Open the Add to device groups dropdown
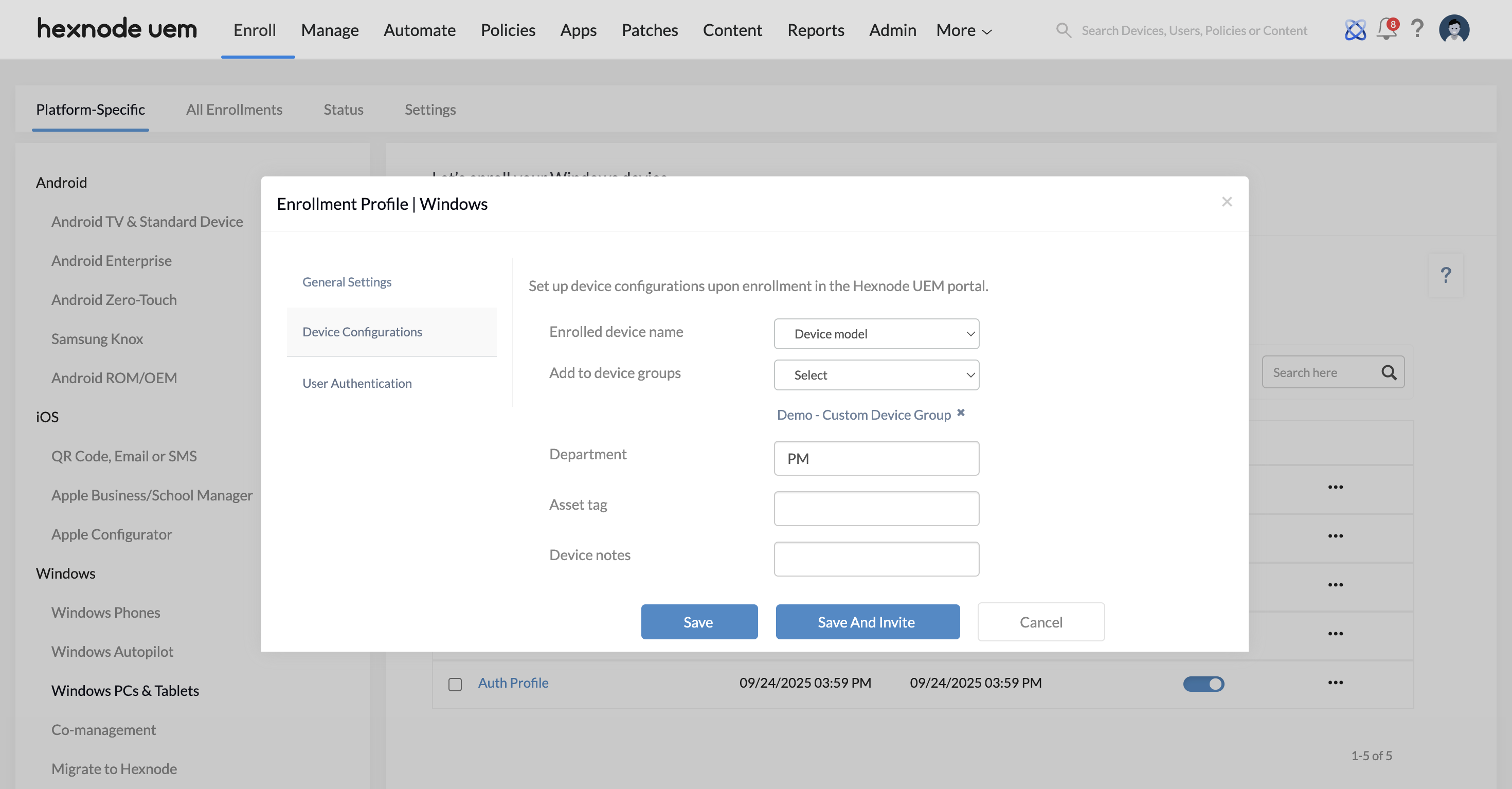This screenshot has width=1512, height=789. 876,374
